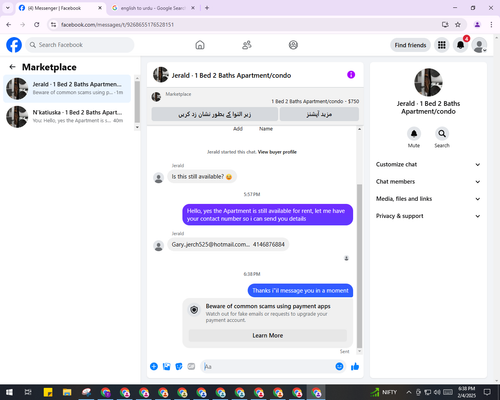Open the Chrome three-dot menu

[x=491, y=25]
